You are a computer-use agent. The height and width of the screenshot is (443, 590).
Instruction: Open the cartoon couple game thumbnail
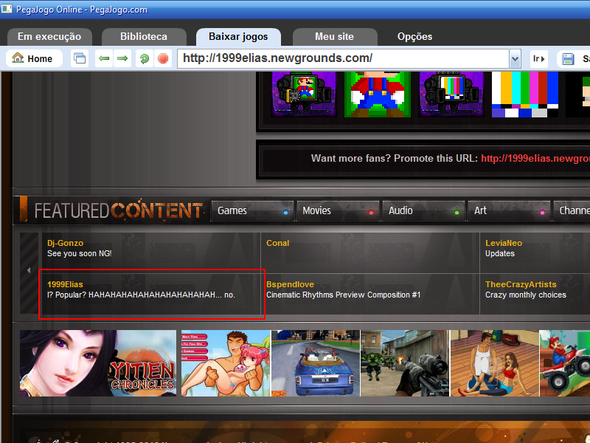(225, 363)
